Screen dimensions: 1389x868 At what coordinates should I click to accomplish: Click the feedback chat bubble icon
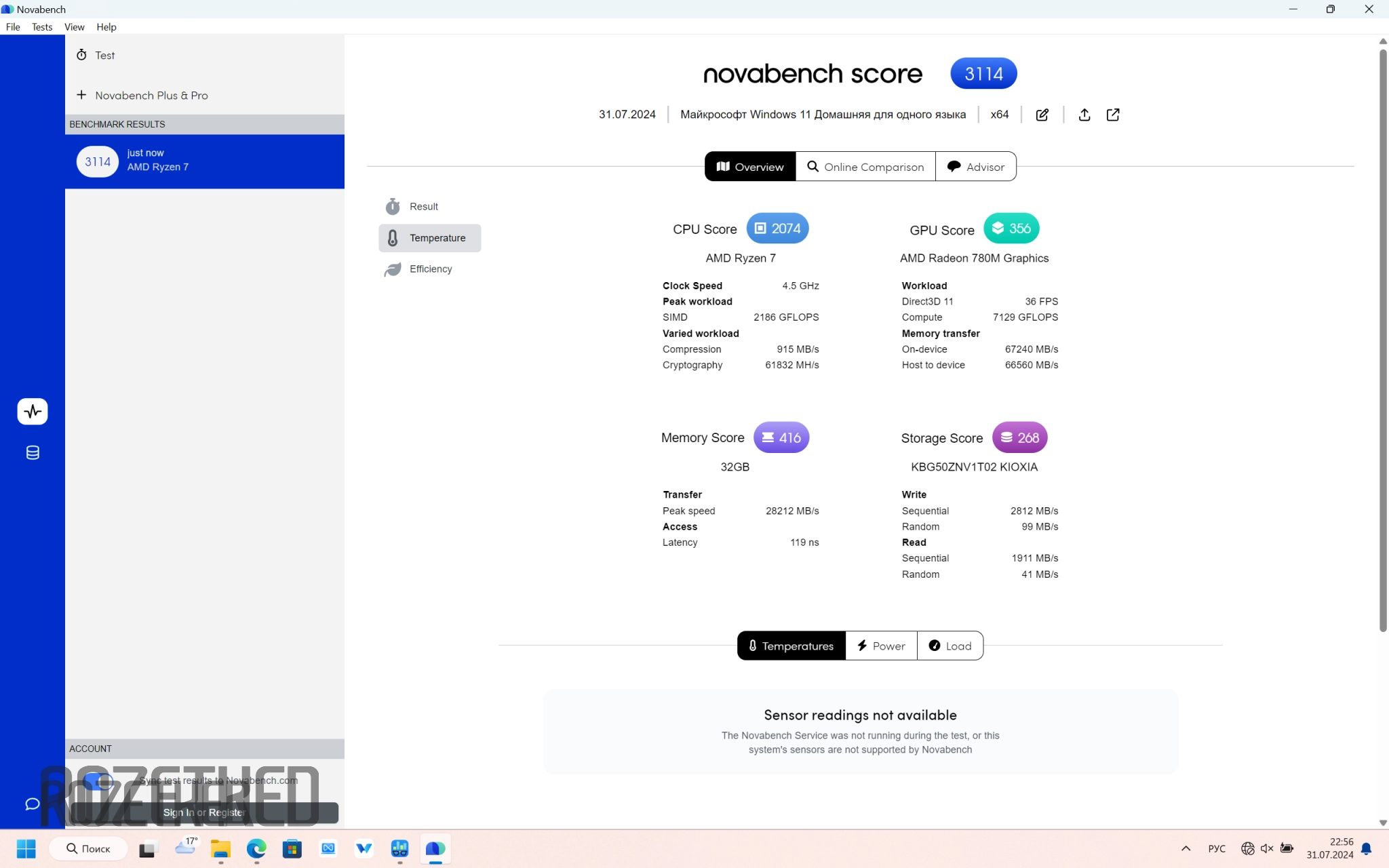(33, 804)
